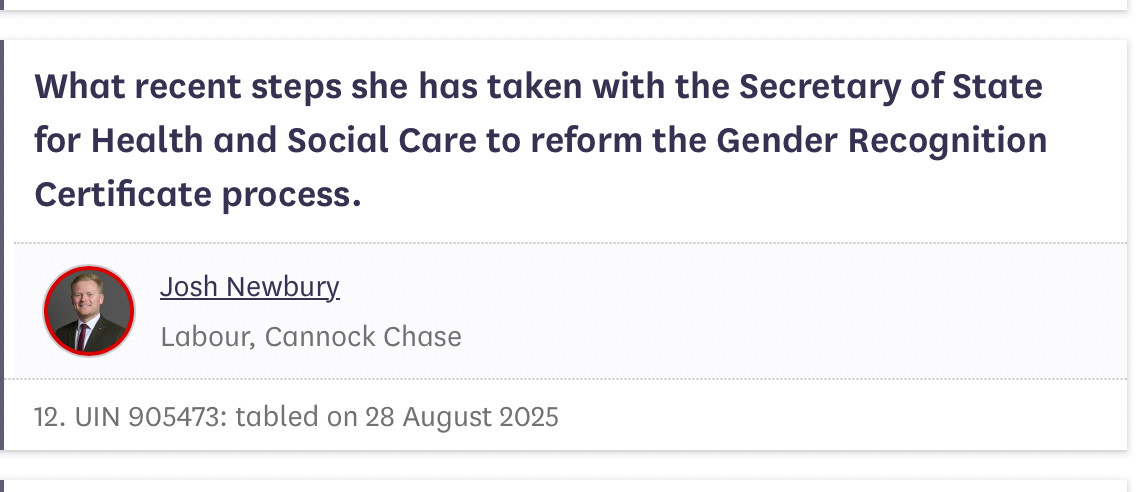Click the purple left border of question card
Viewport: 1140px width, 492px height.
(x=1, y=245)
